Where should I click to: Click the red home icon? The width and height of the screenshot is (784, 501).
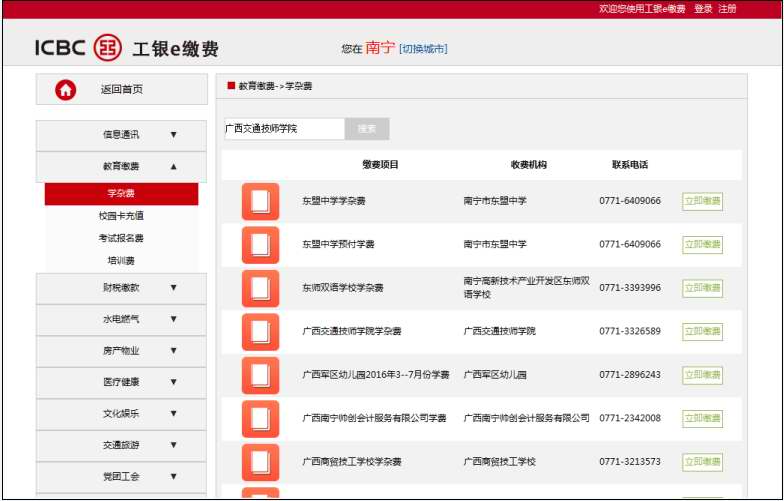pyautogui.click(x=66, y=90)
